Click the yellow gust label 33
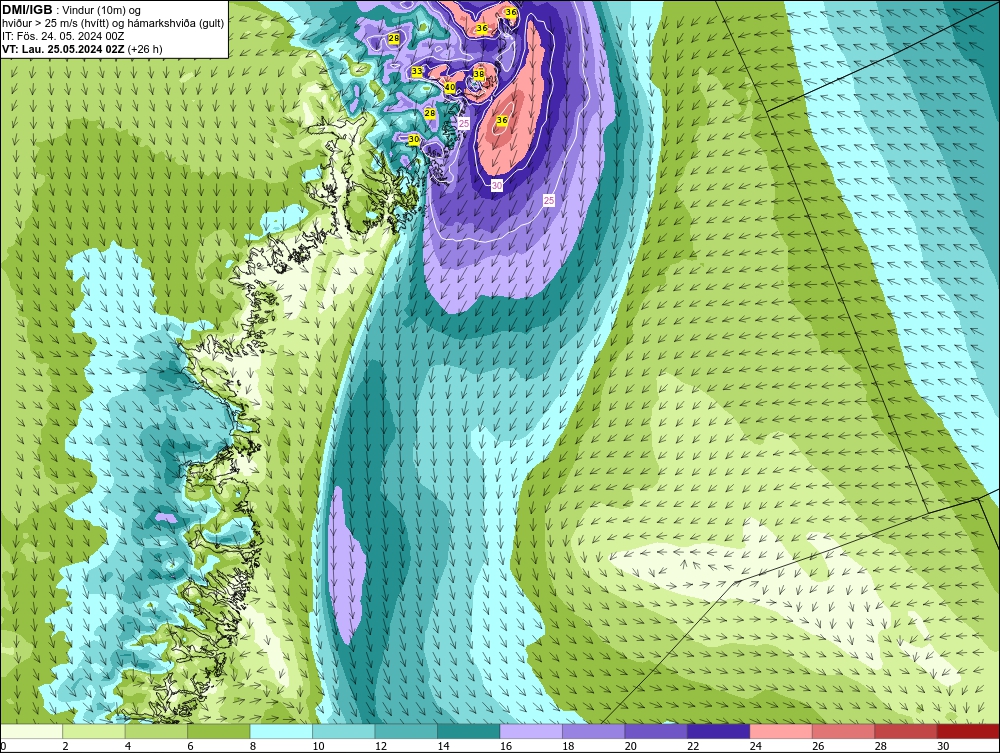The width and height of the screenshot is (1000, 753). 417,71
